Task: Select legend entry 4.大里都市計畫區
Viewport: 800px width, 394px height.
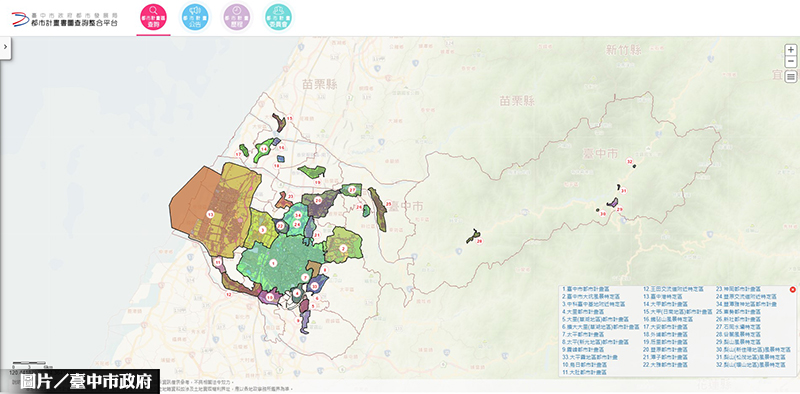Action: [583, 311]
